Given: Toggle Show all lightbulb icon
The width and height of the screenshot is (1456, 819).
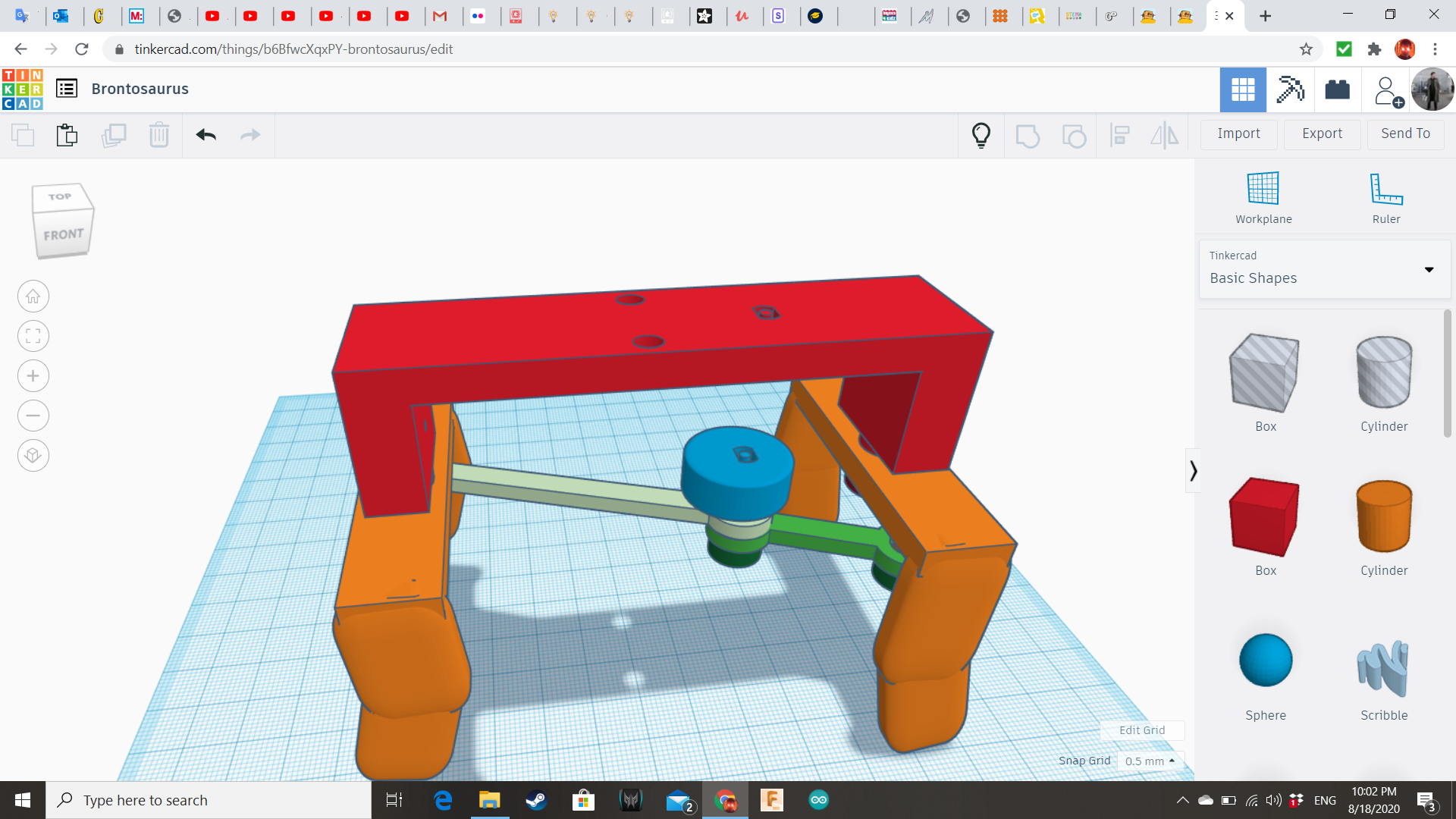Looking at the screenshot, I should [981, 135].
